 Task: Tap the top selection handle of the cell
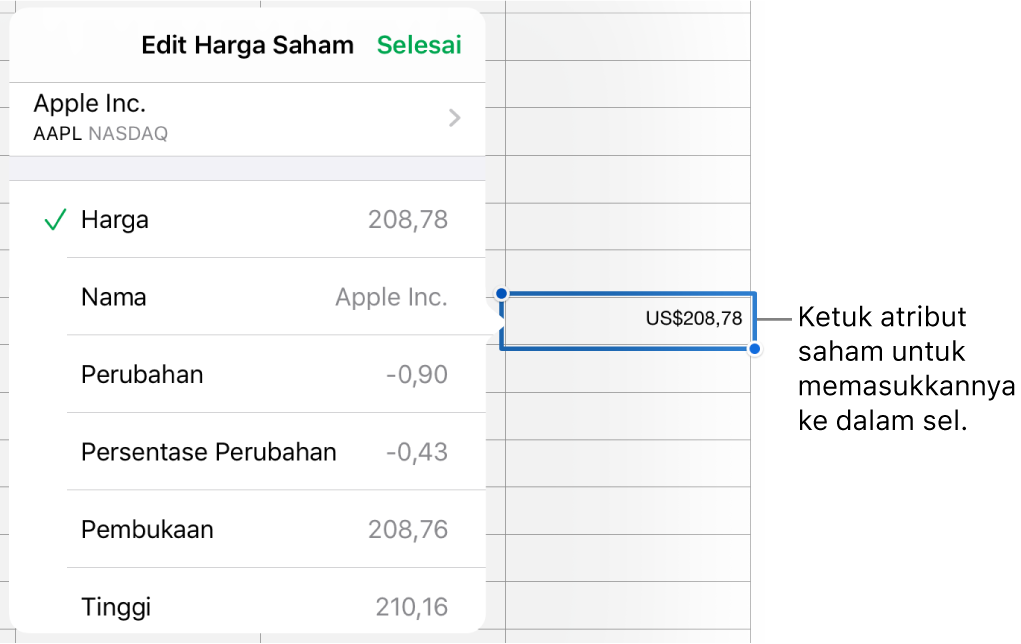(504, 292)
